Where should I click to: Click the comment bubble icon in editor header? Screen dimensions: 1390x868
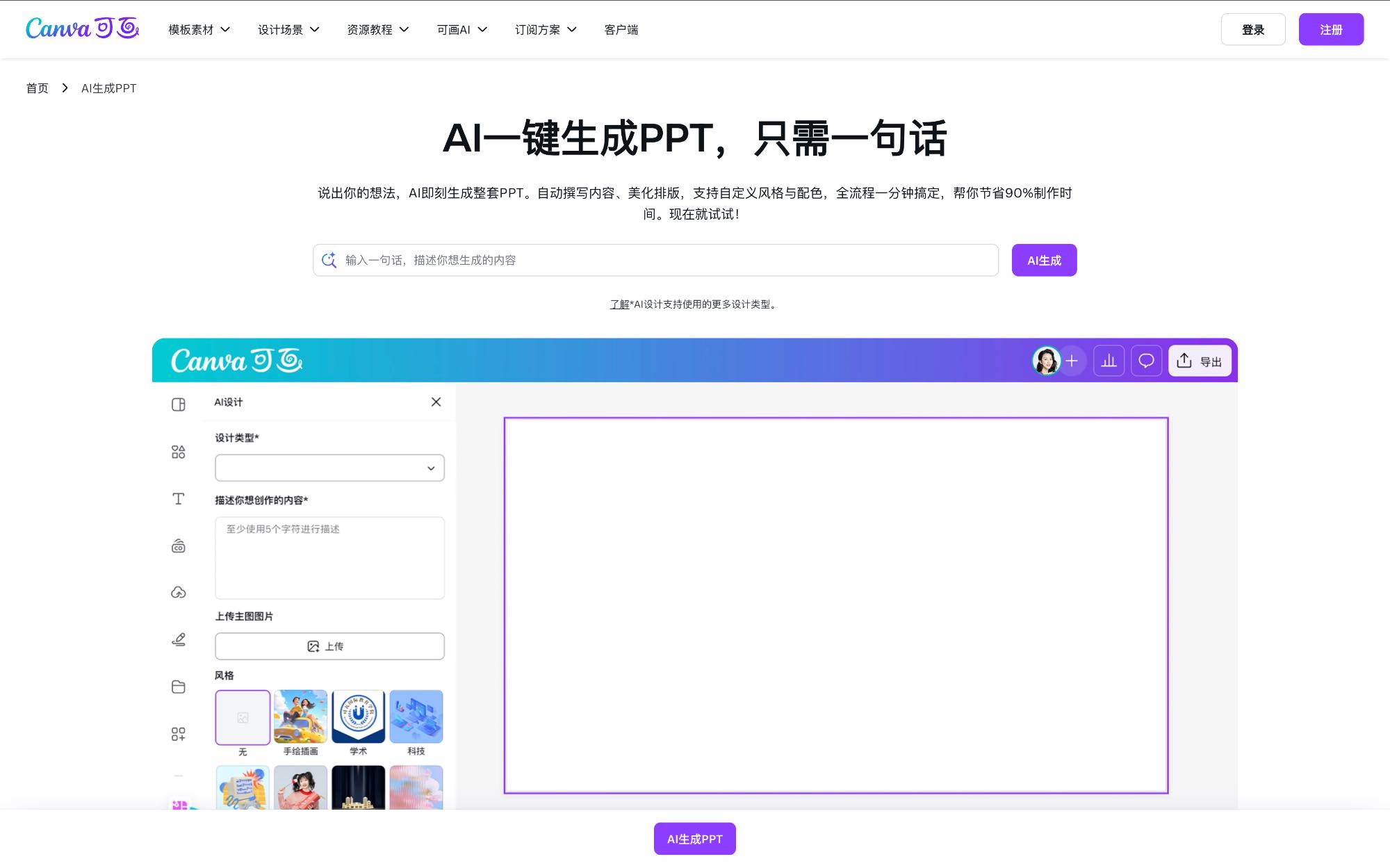click(x=1146, y=361)
